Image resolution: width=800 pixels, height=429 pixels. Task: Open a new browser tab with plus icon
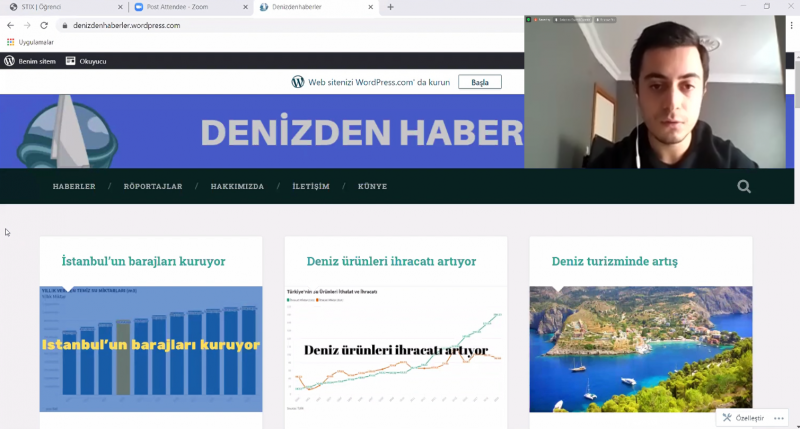pyautogui.click(x=390, y=7)
